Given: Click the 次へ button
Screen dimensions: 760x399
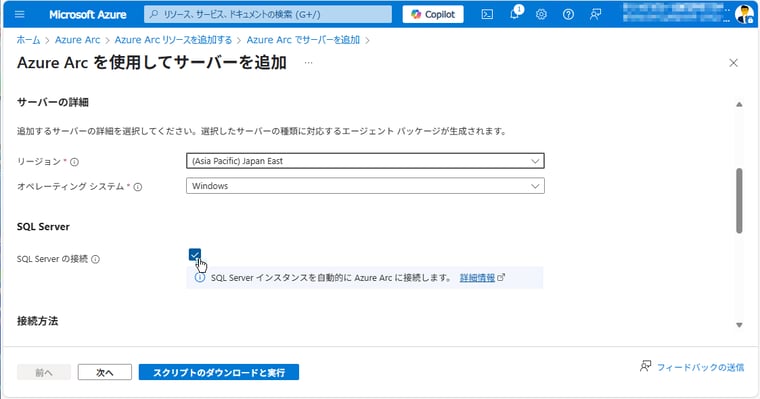Looking at the screenshot, I should tap(105, 372).
